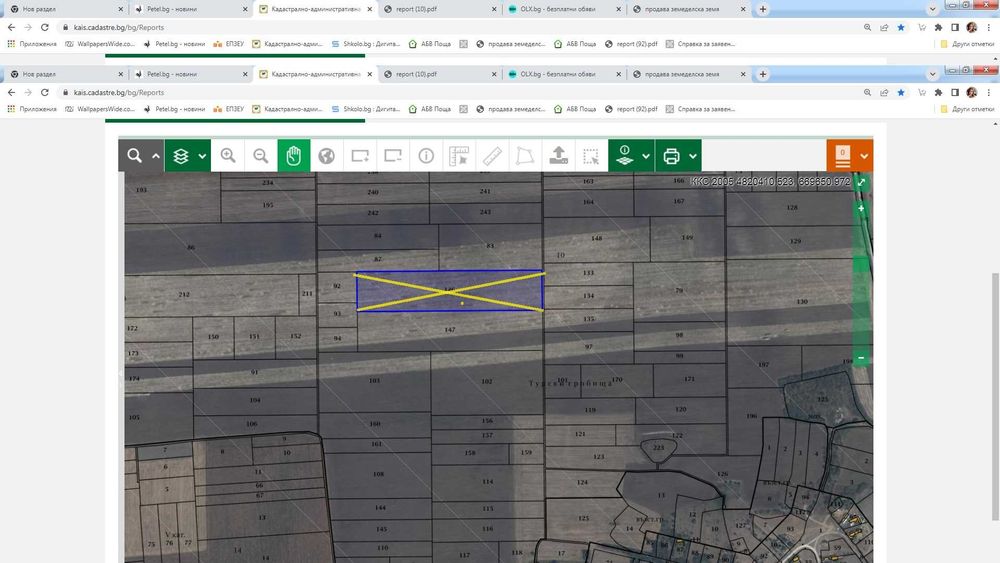
Task: Open the map search magnifier tool
Action: coord(134,156)
